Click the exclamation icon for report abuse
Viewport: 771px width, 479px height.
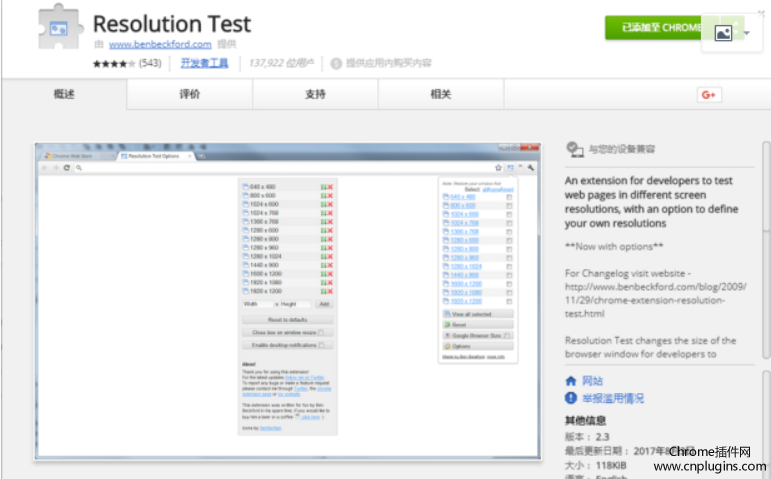(x=571, y=398)
